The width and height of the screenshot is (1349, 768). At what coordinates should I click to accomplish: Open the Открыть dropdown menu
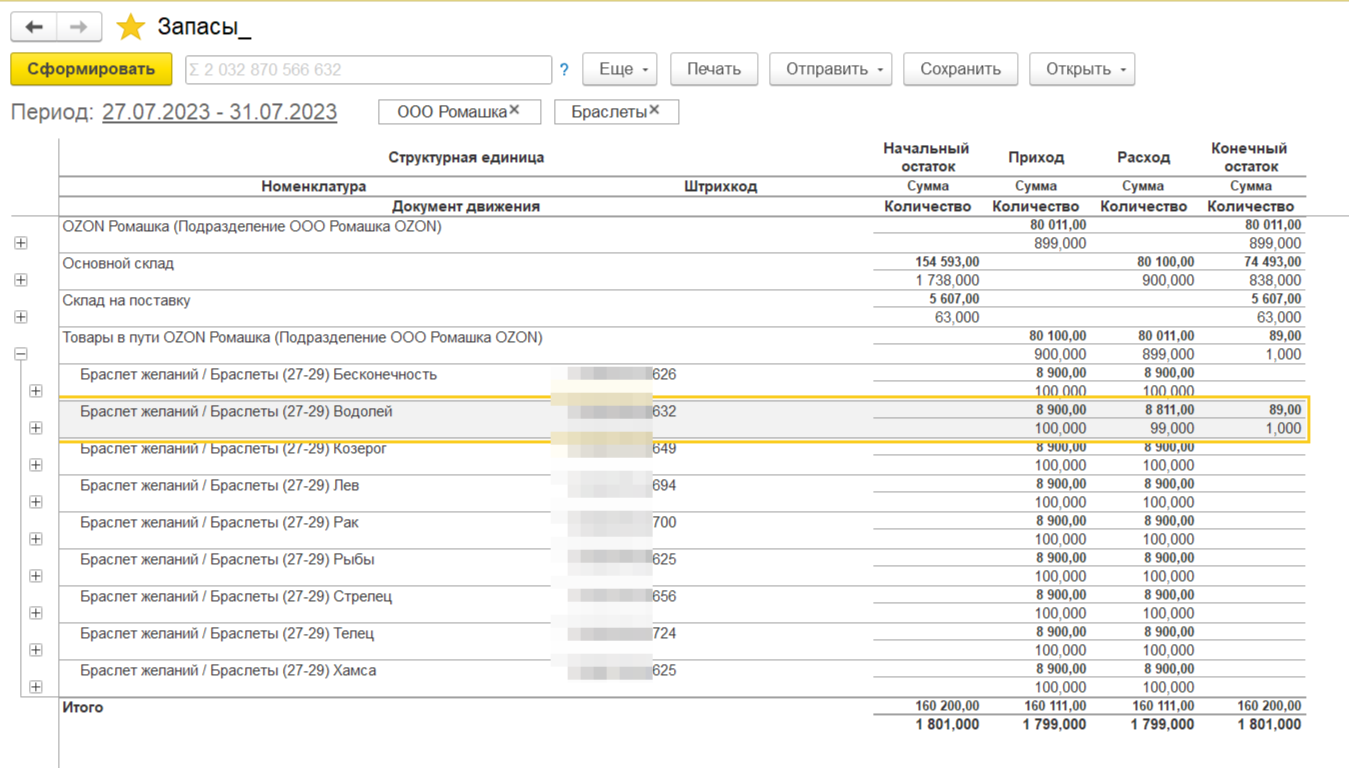click(x=1082, y=69)
